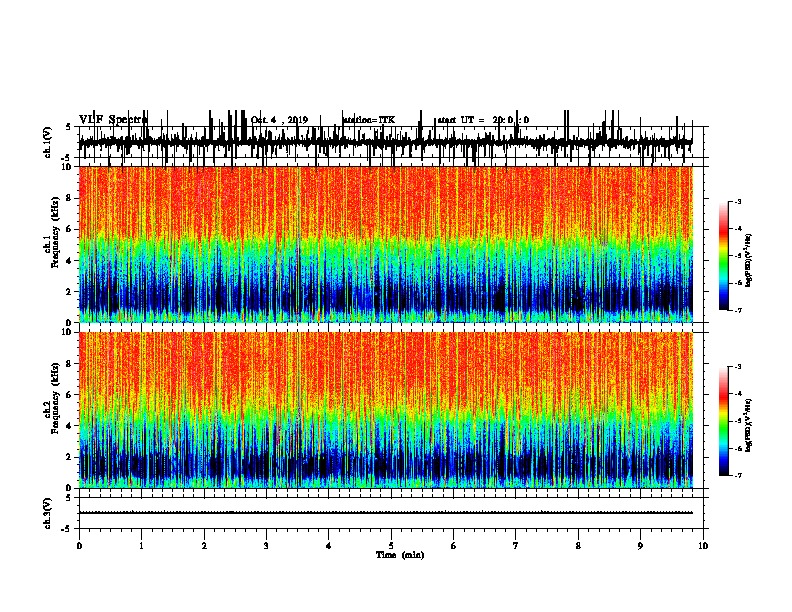Click the "-5" volt tick on ch.3(V) axis

click(x=67, y=529)
